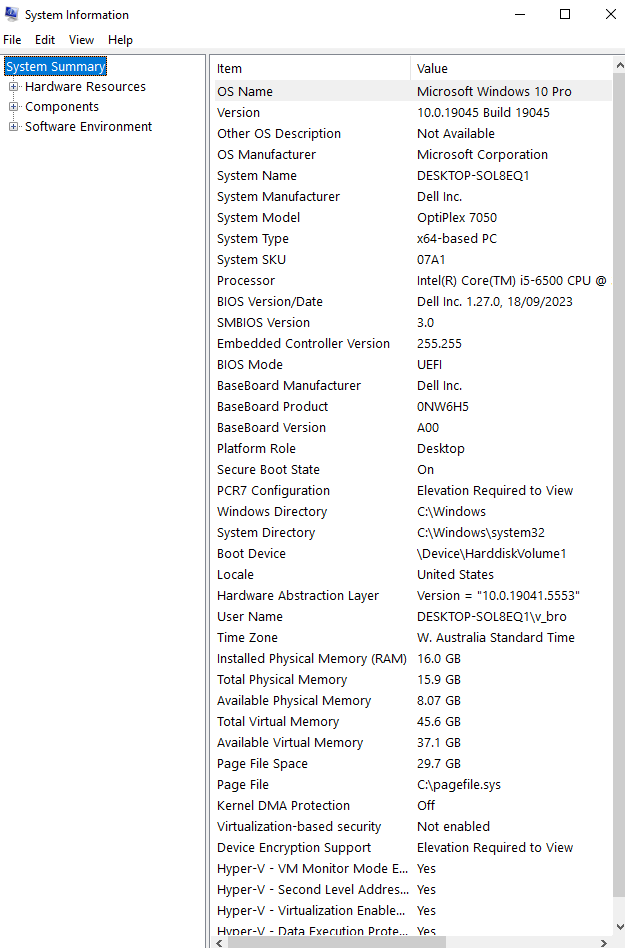This screenshot has width=625, height=948.
Task: Click the System Information title bar icon
Action: pos(11,13)
